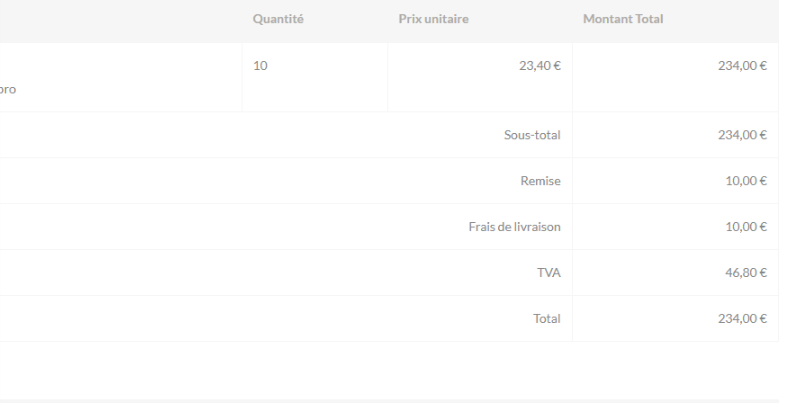Click the Total label in last row

pos(546,319)
